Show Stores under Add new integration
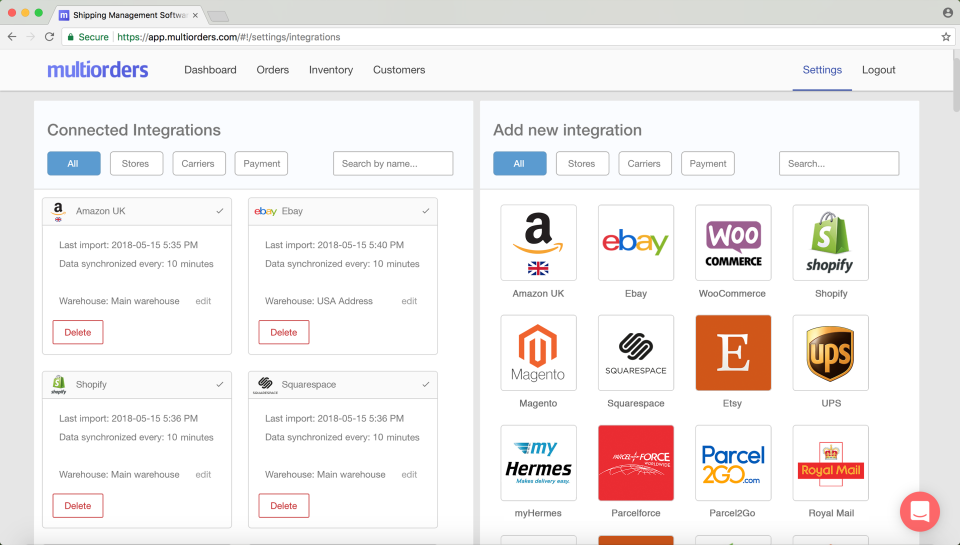Screen dimensions: 960x545 point(582,164)
